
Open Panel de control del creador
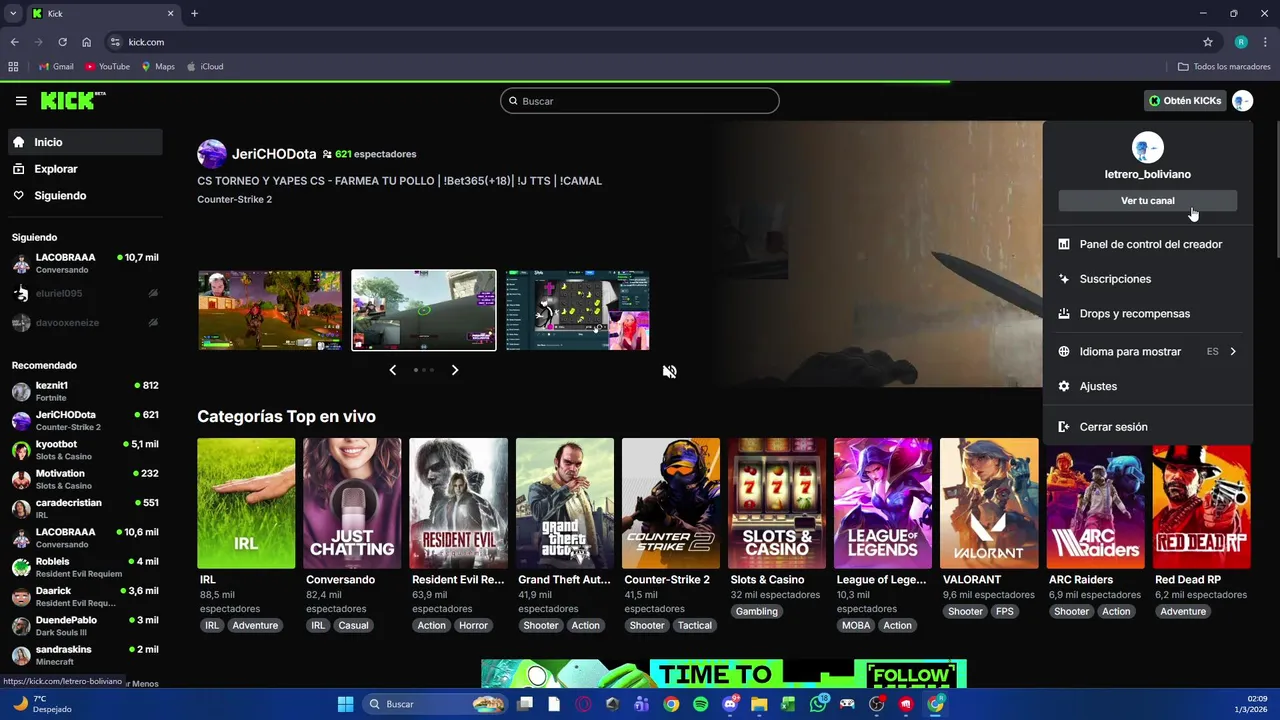[1147, 244]
